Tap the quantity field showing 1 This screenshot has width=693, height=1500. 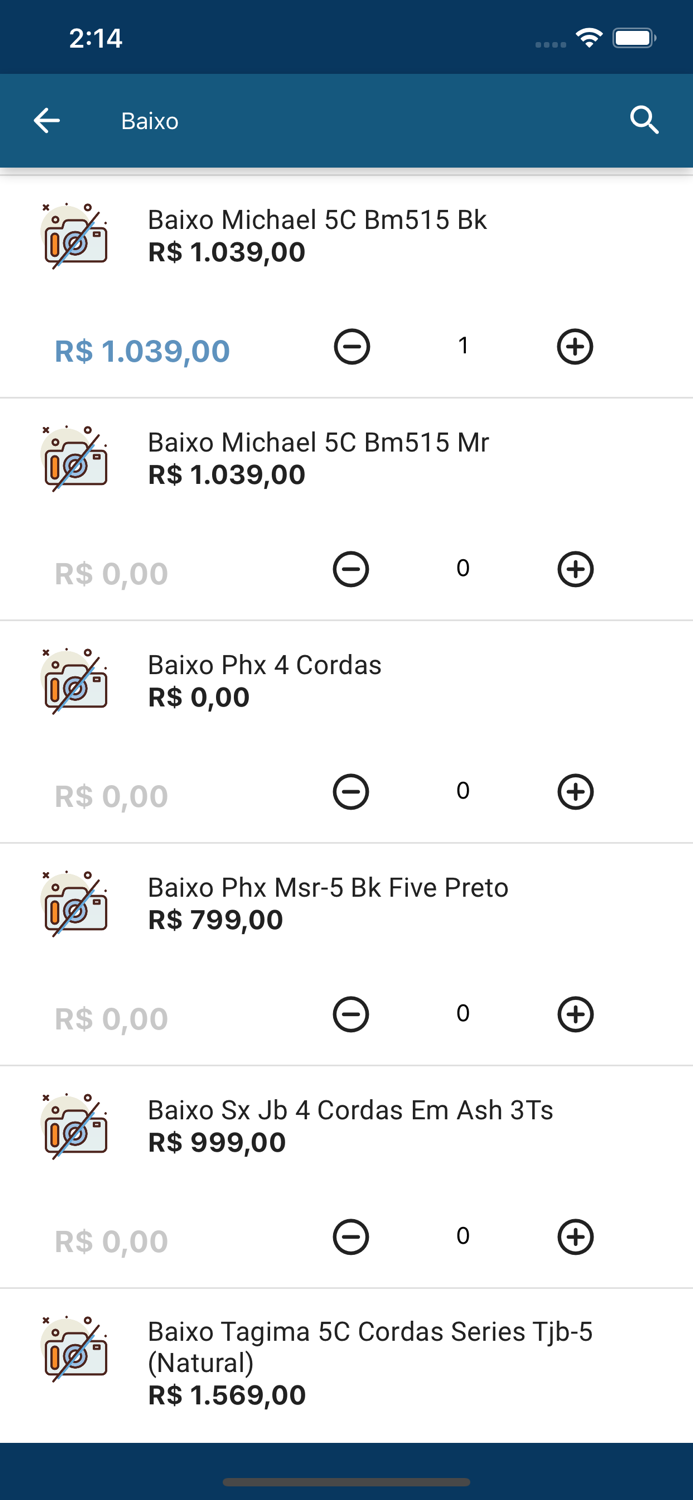463,346
